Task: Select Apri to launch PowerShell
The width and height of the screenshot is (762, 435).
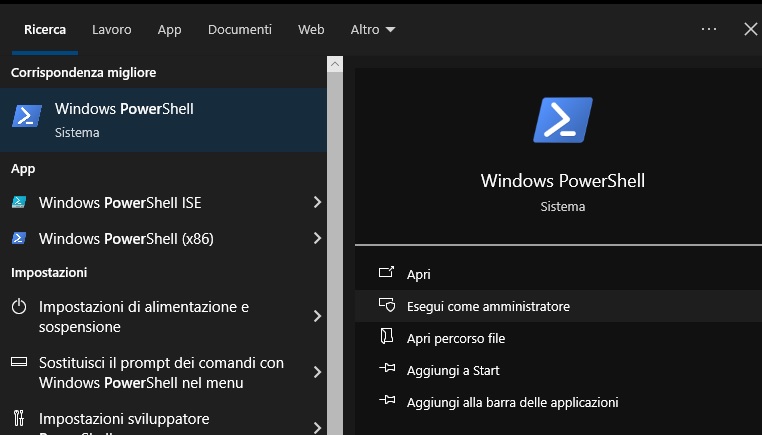Action: point(558,274)
